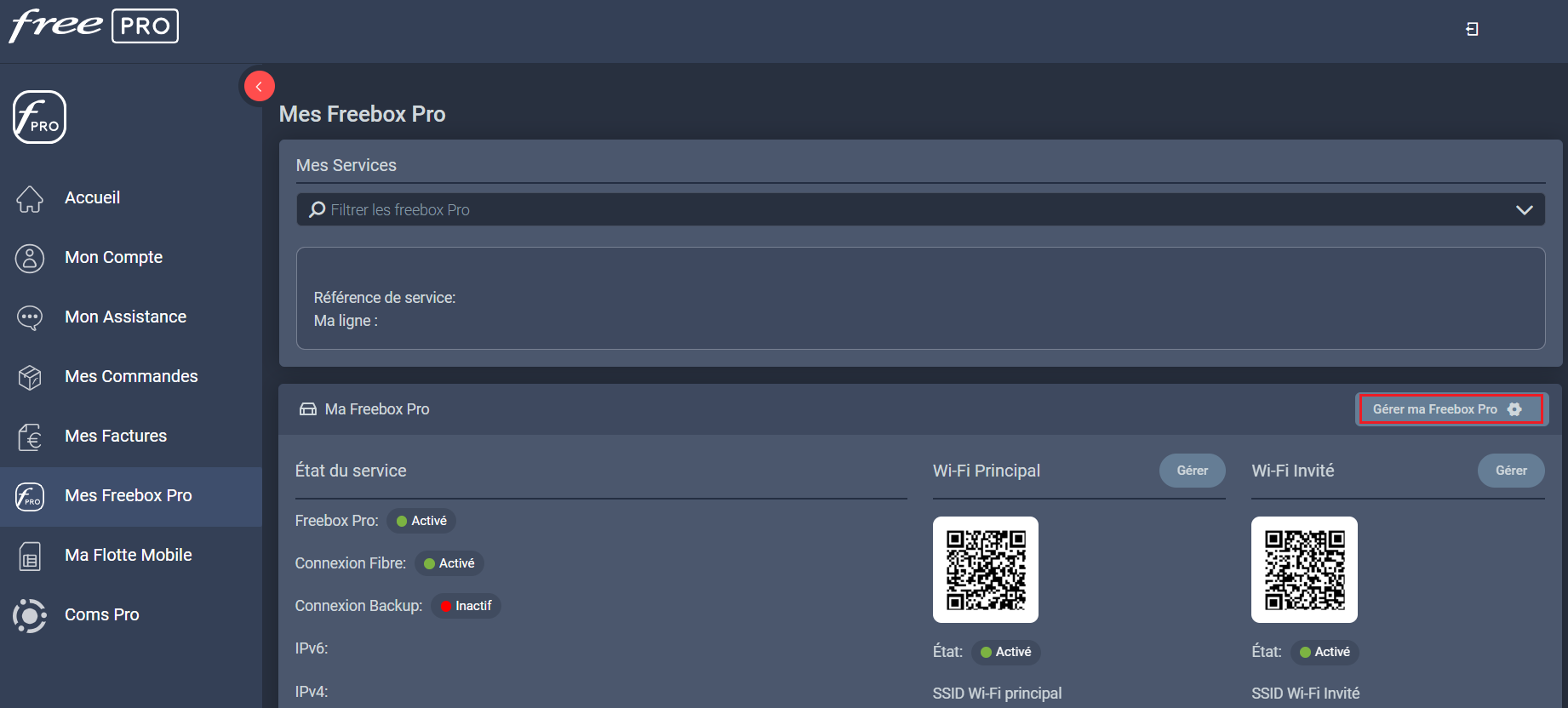
Task: Click the Freebox Pro Activé status badge
Action: pyautogui.click(x=421, y=521)
